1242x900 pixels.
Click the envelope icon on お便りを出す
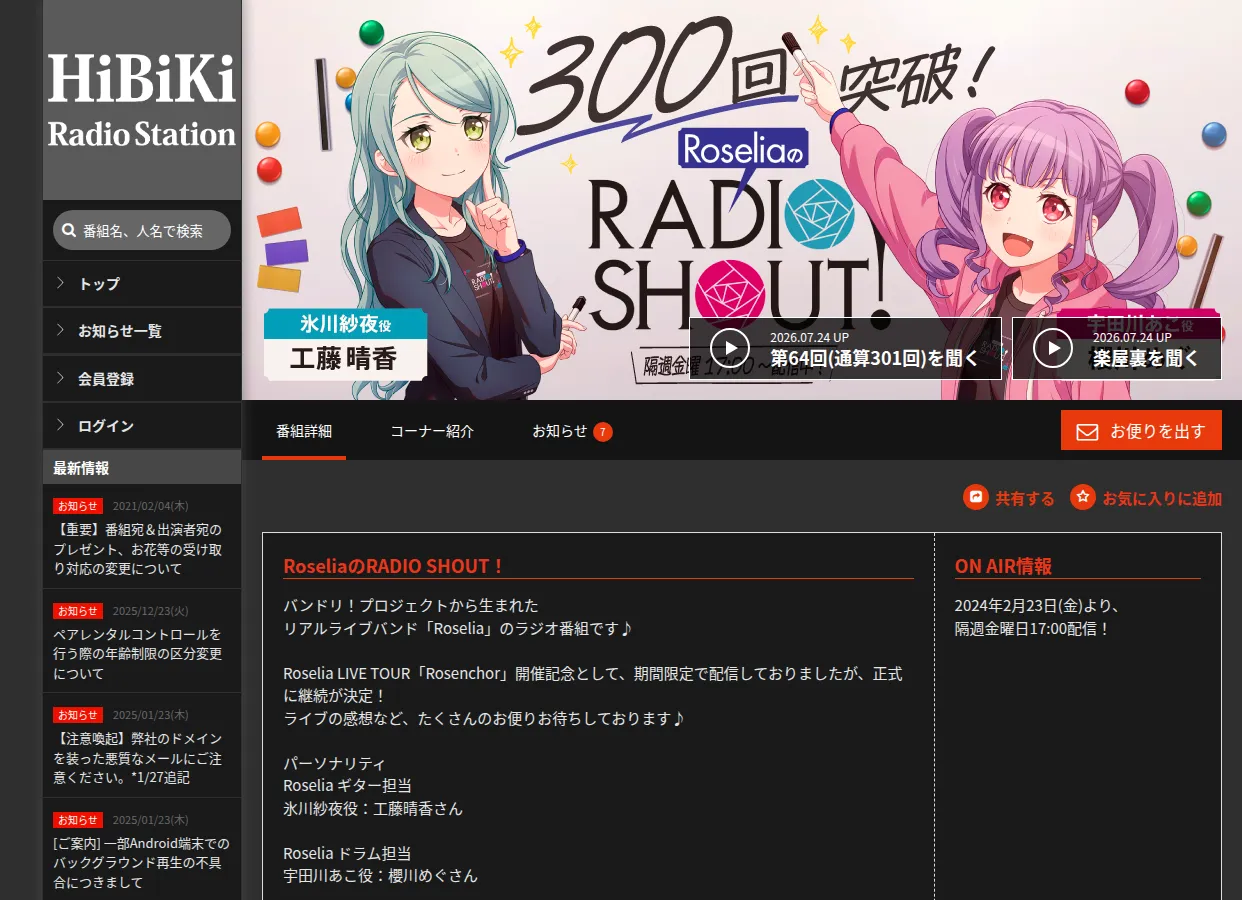point(1087,432)
